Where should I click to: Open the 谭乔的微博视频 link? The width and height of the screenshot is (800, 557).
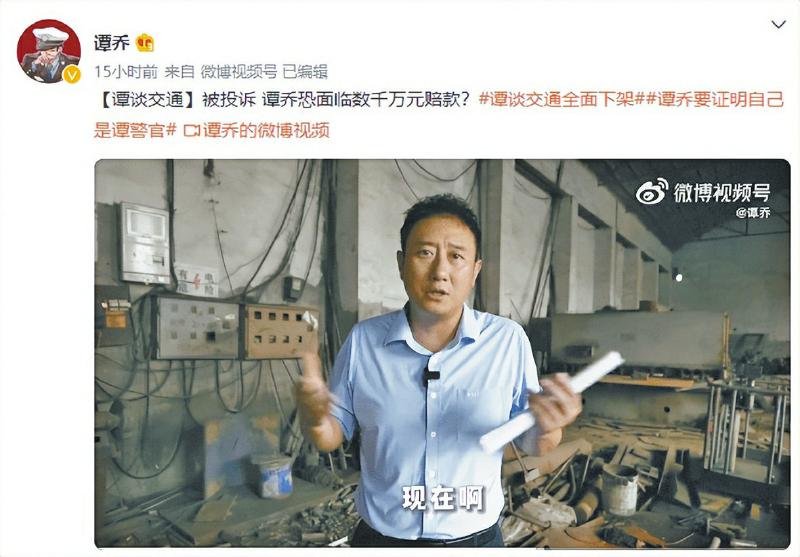(266, 131)
